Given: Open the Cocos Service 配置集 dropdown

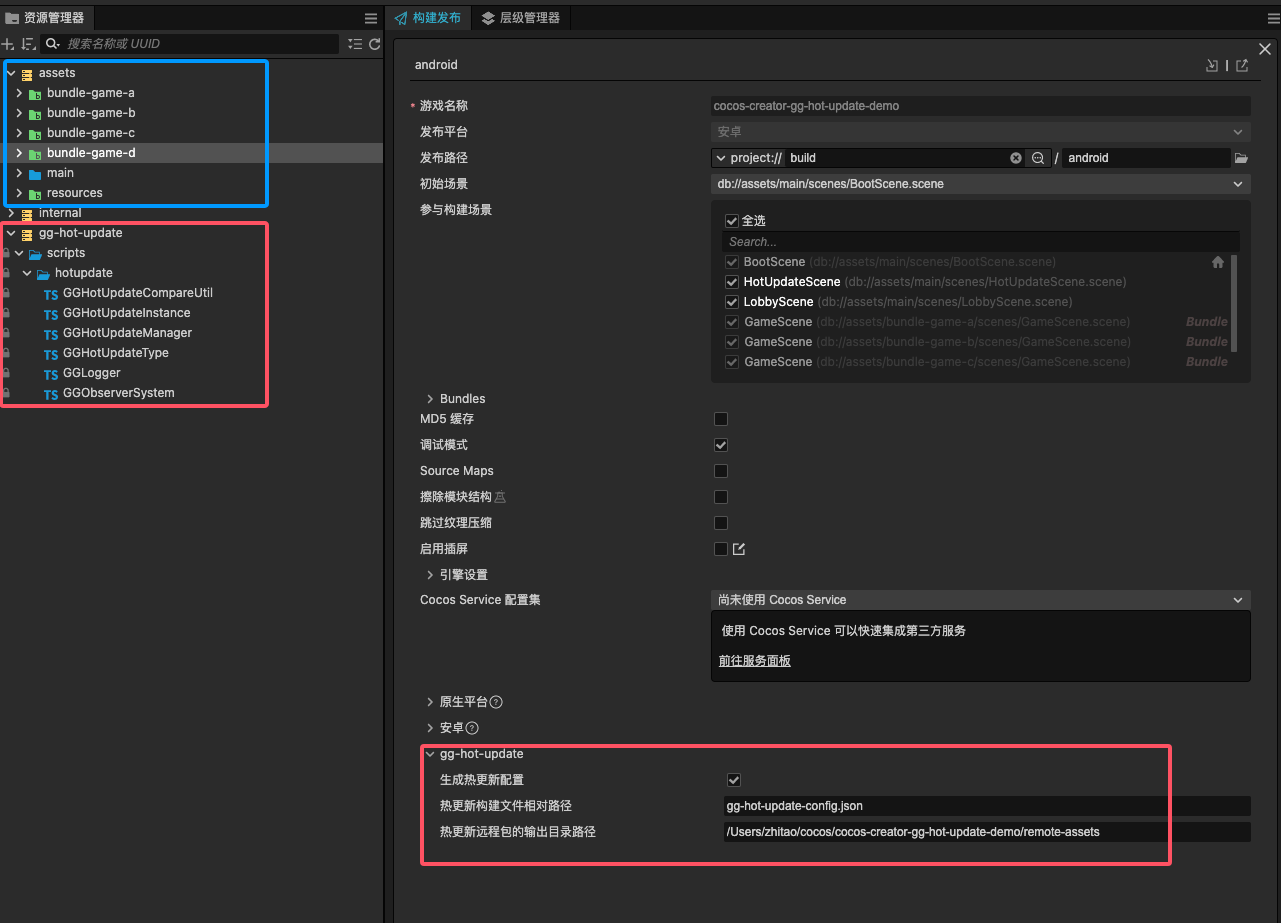Looking at the screenshot, I should point(981,600).
